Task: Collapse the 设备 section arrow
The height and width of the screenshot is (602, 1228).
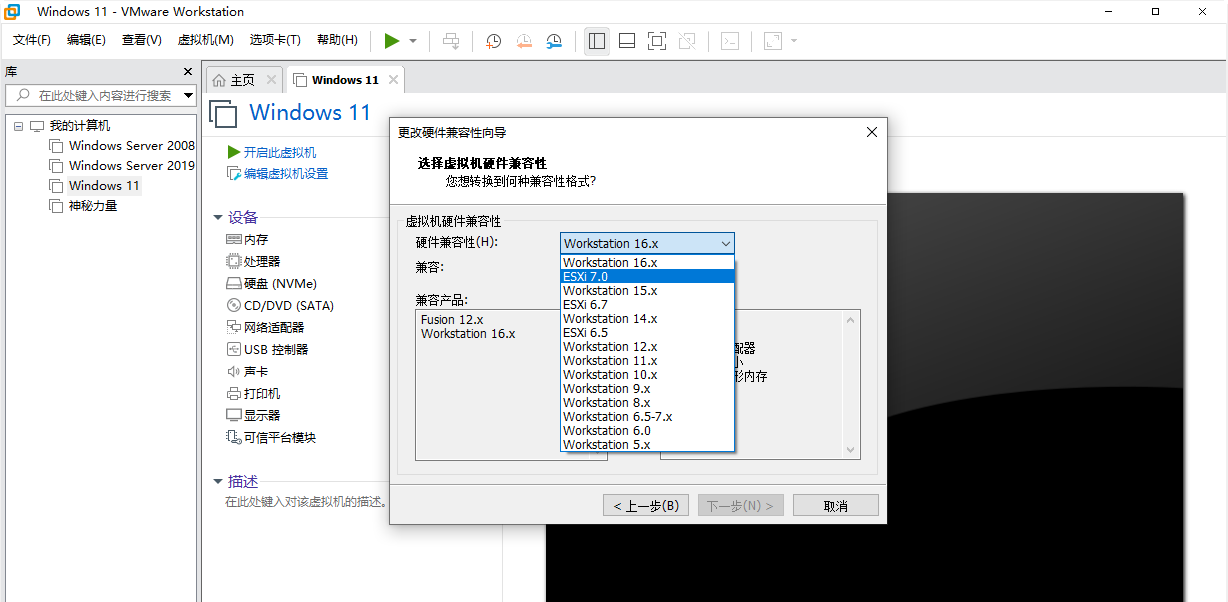Action: [218, 217]
